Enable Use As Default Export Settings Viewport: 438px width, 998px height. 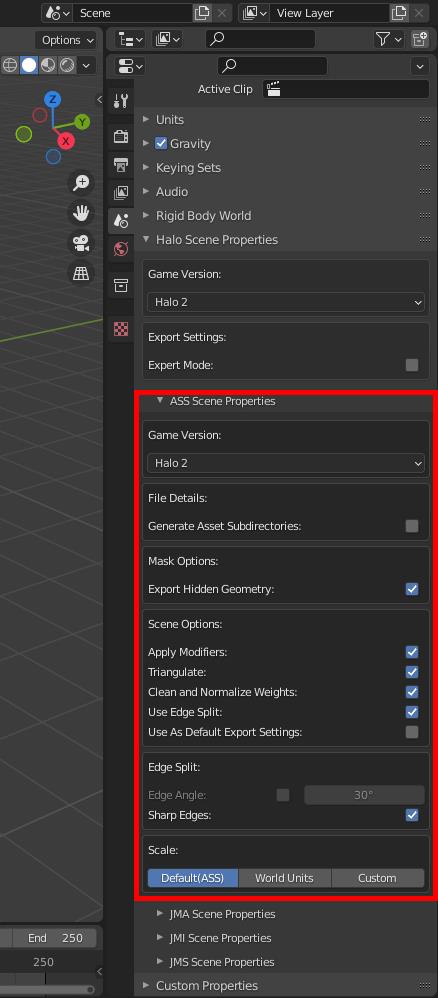(x=412, y=731)
